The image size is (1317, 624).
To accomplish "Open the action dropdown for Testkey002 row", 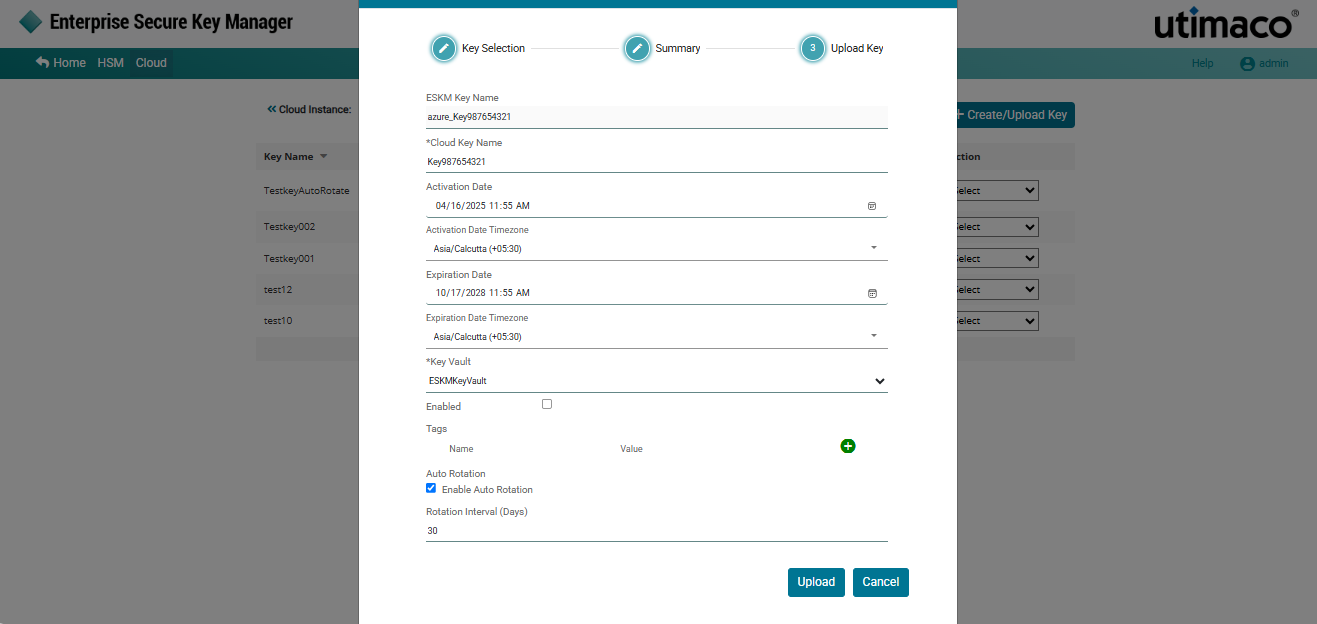I will pyautogui.click(x=997, y=227).
